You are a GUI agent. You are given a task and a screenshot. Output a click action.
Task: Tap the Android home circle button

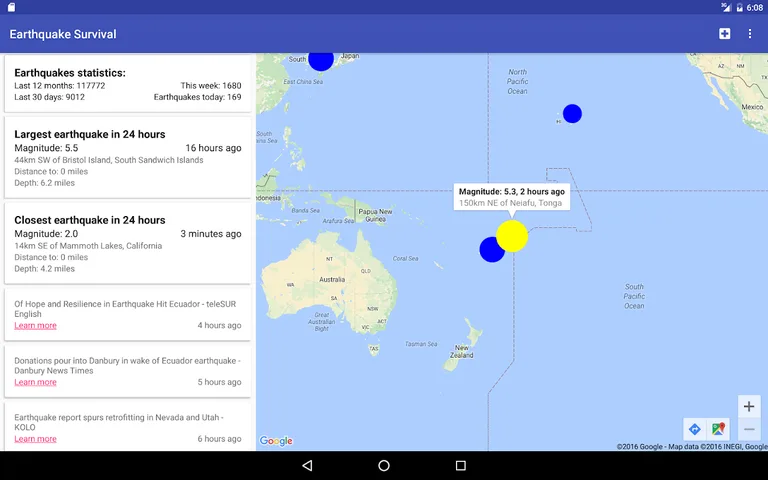pos(384,465)
